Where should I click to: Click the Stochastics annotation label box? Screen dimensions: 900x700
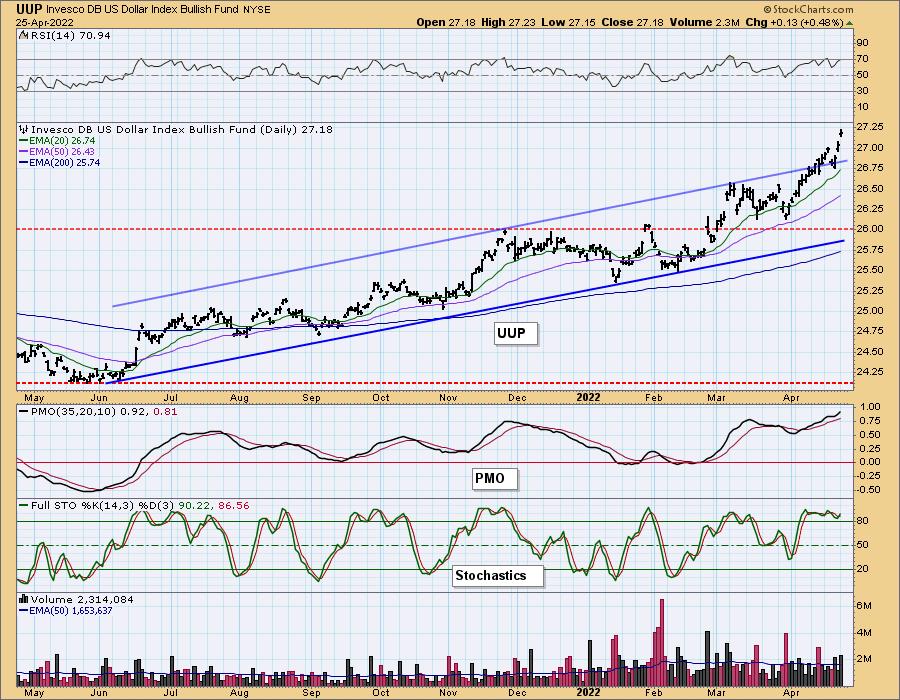click(x=498, y=575)
